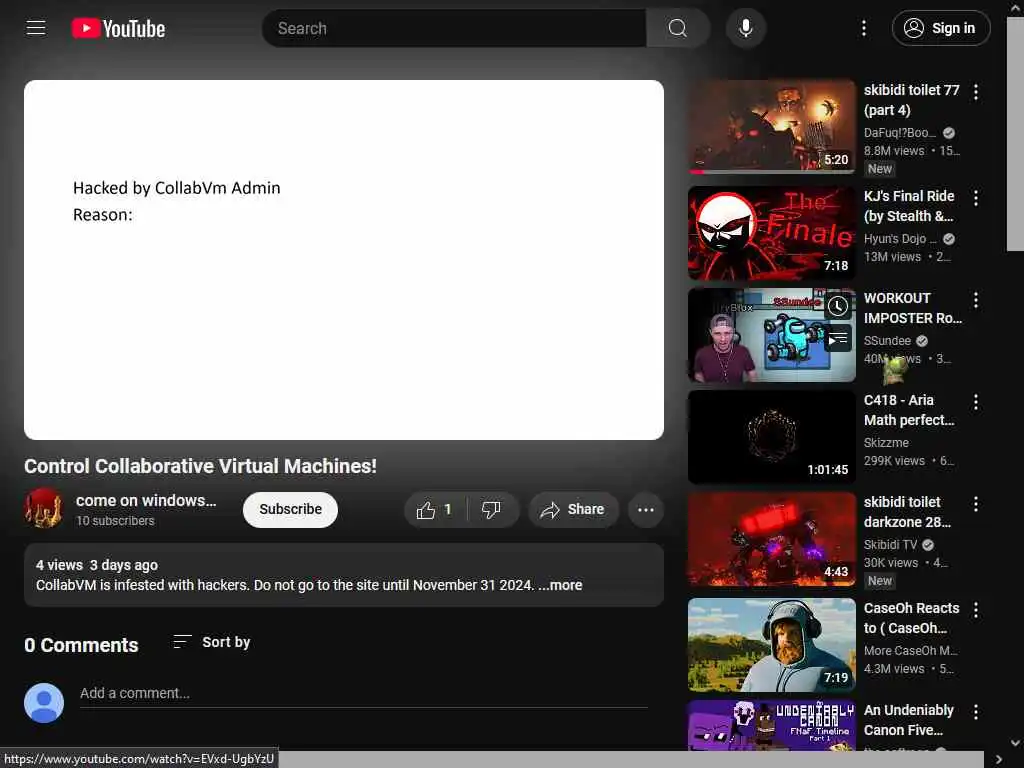Image resolution: width=1024 pixels, height=768 pixels.
Task: Open 'WORKOUT IMPOSTER Ro...' title link
Action: tap(912, 308)
